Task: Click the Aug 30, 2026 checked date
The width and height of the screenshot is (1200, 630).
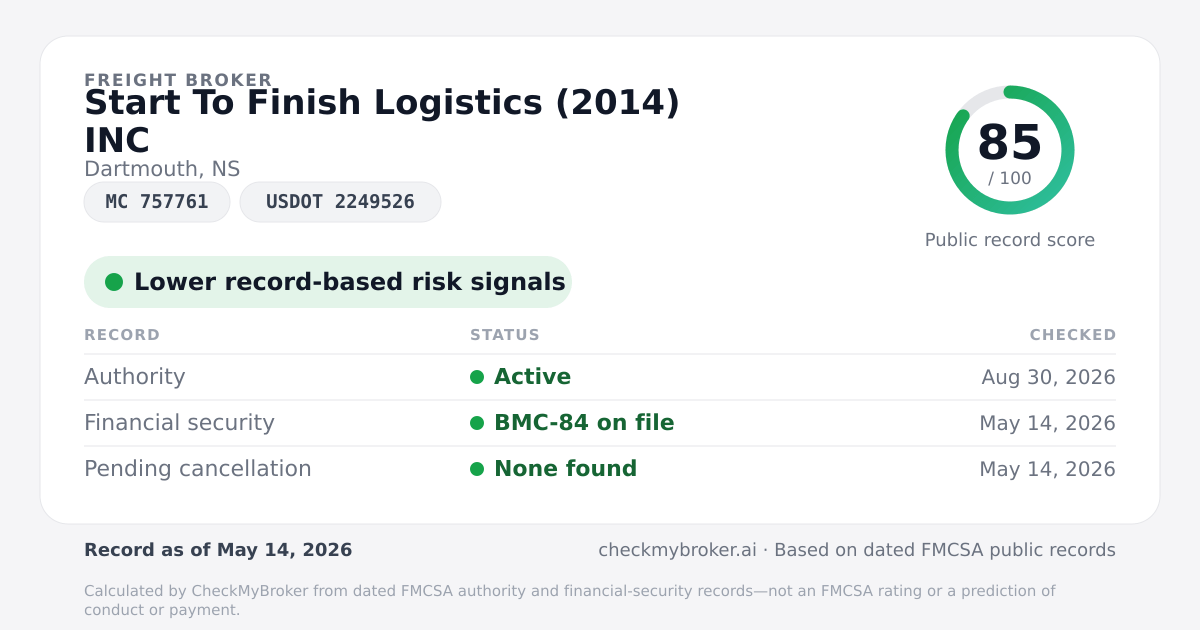Action: click(1049, 377)
